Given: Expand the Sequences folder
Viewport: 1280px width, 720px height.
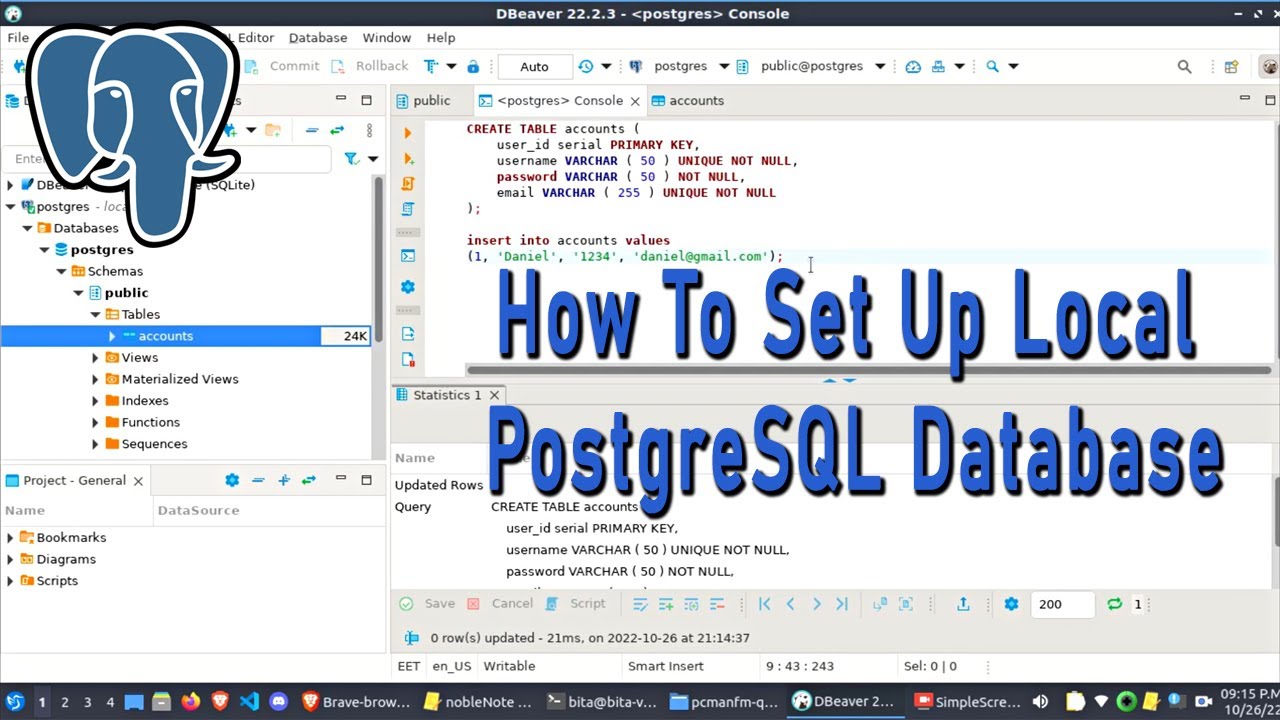Looking at the screenshot, I should click(x=95, y=444).
